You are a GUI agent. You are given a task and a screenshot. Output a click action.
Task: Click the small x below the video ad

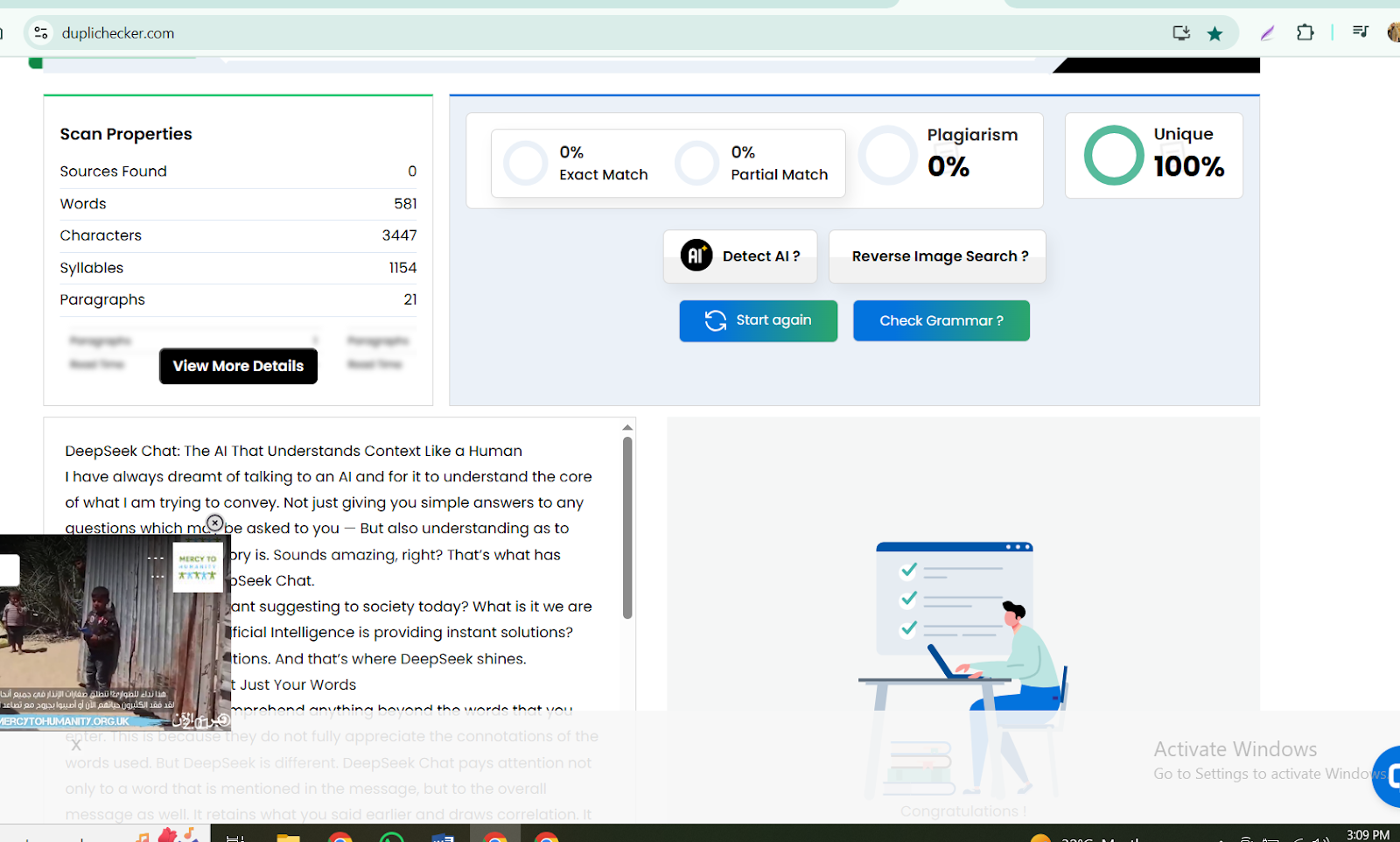pos(76,746)
